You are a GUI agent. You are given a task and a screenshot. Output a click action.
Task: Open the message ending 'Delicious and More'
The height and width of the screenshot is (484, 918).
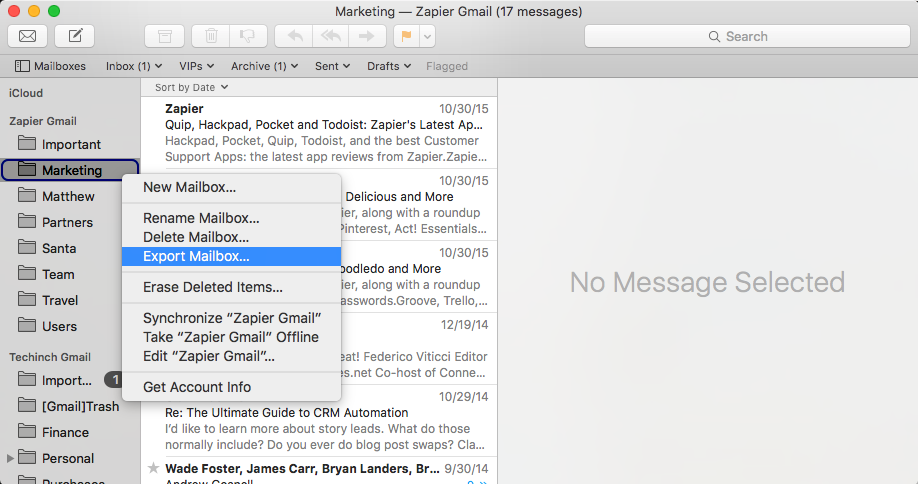click(419, 205)
